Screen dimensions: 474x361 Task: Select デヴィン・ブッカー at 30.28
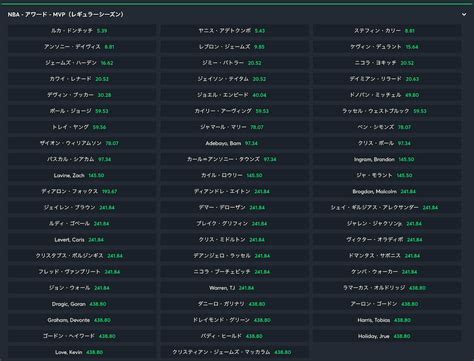tap(82, 95)
